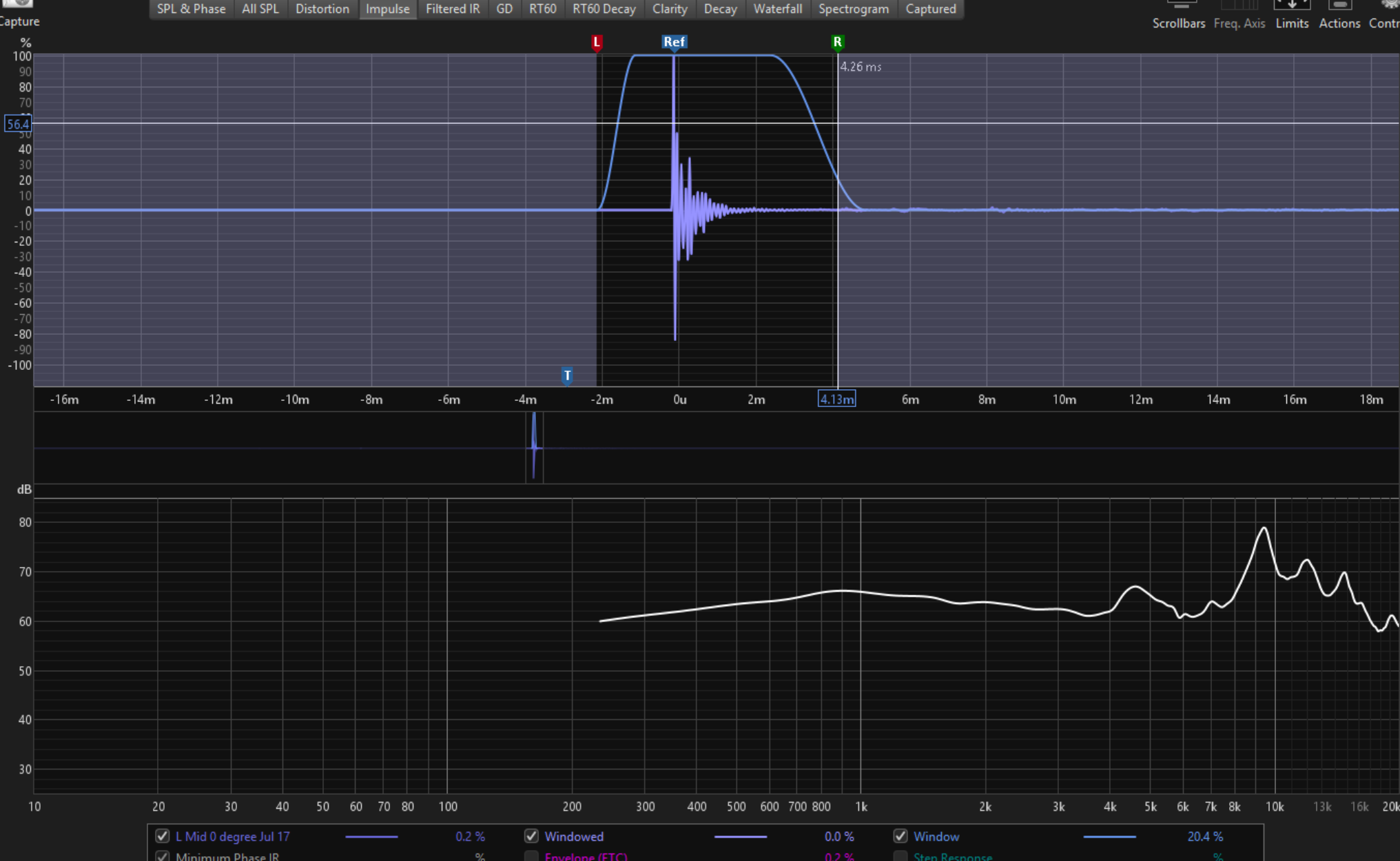1400x861 pixels.
Task: Open the graph Limits dialog
Action: tap(1292, 15)
